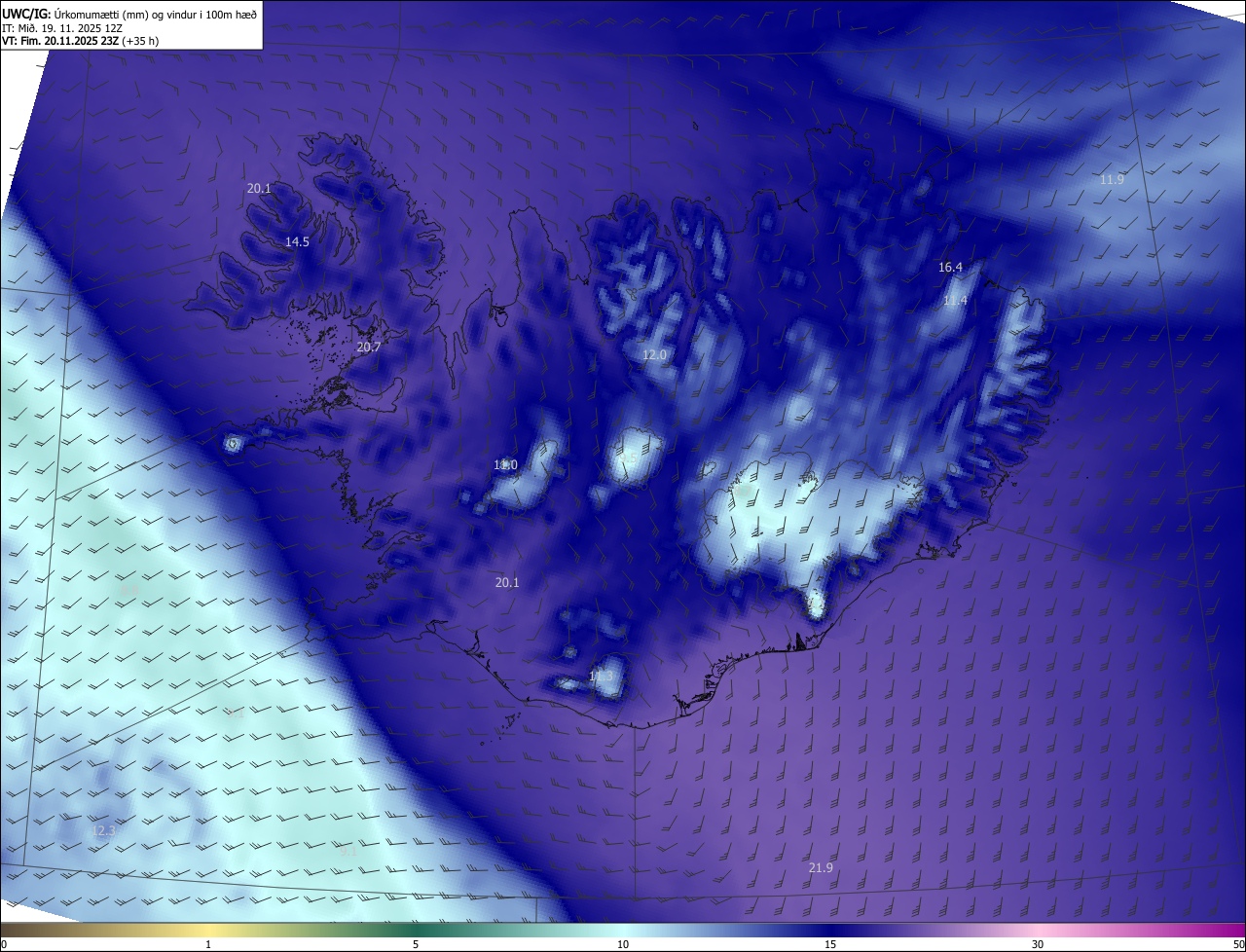Click the 11.4 value below 16.4
Screen dimensions: 1246x952
[x=955, y=301]
